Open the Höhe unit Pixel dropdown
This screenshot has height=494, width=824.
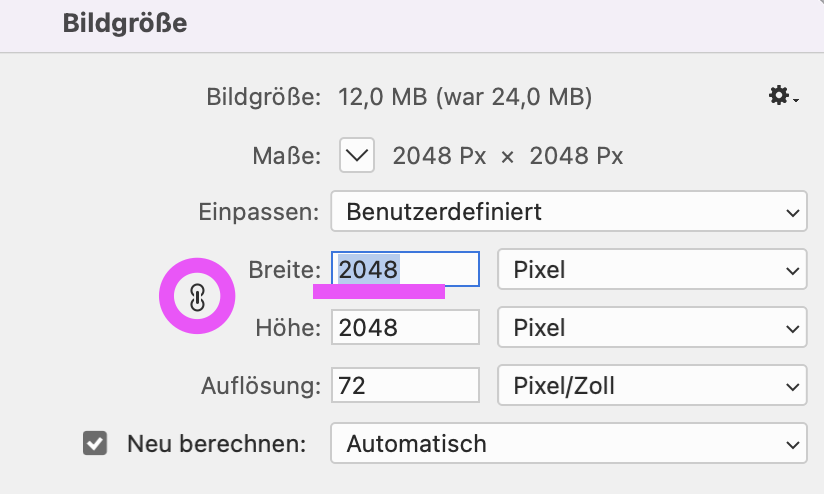[x=652, y=327]
